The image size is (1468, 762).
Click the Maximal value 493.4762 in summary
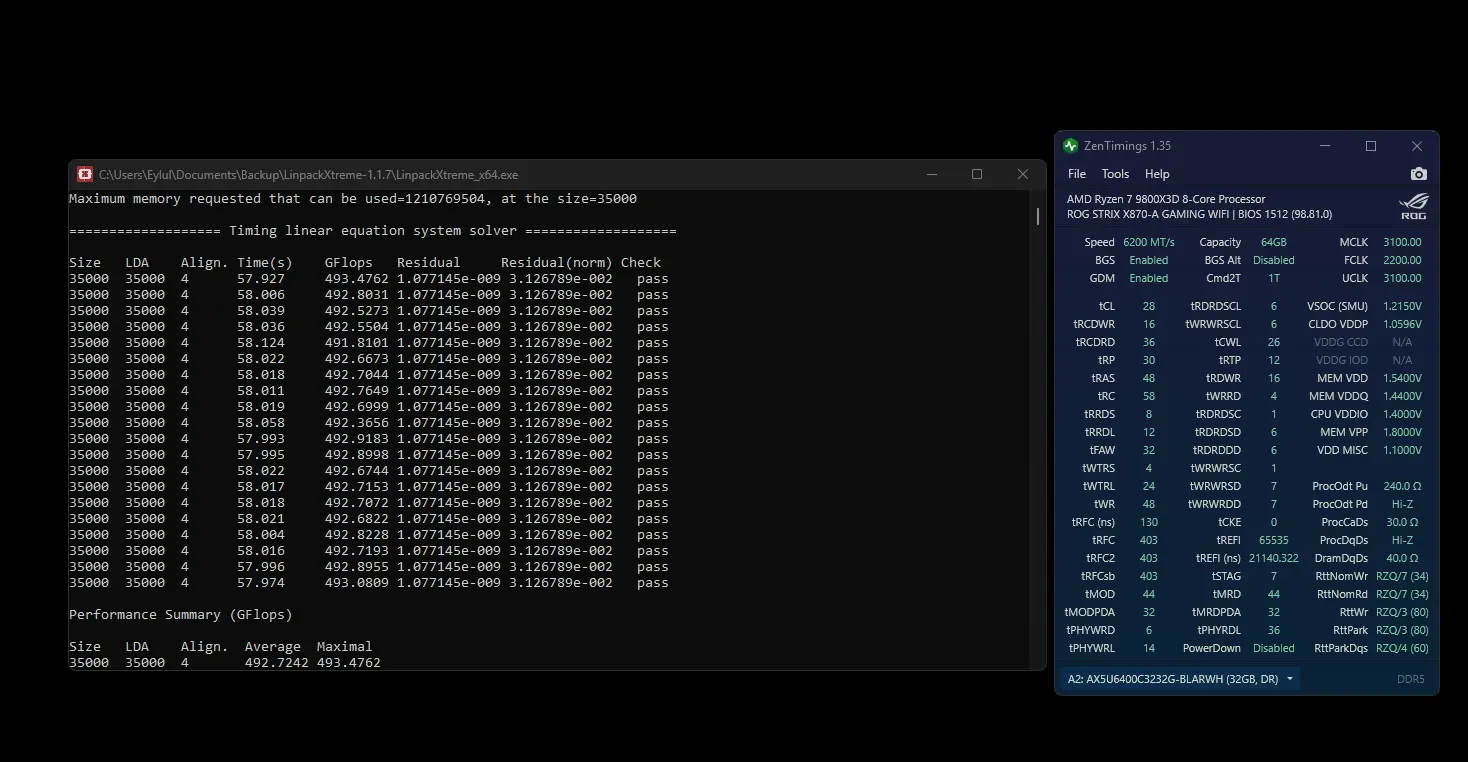349,663
